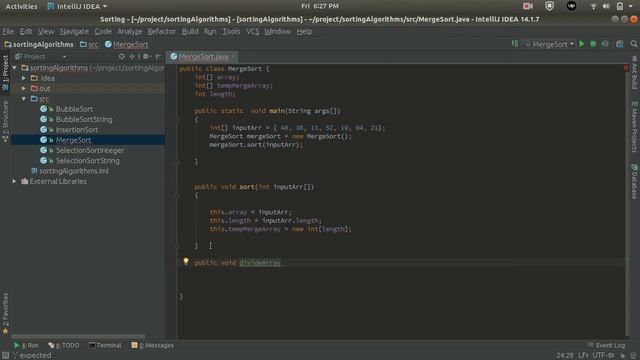Screen dimensions: 640x360
Task: Open the Messages tool window
Action: coord(152,345)
